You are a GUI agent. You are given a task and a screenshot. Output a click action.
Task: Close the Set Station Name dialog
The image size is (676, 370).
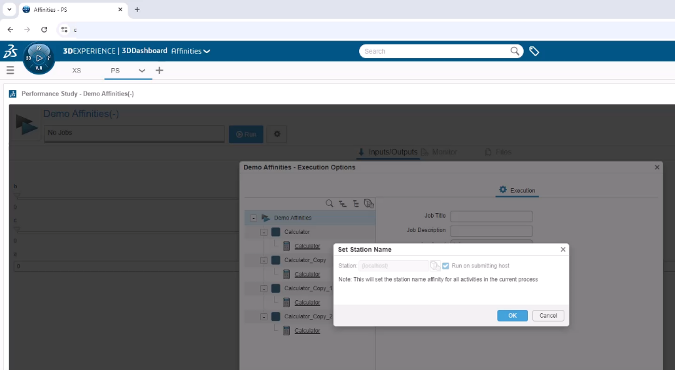pyautogui.click(x=563, y=250)
